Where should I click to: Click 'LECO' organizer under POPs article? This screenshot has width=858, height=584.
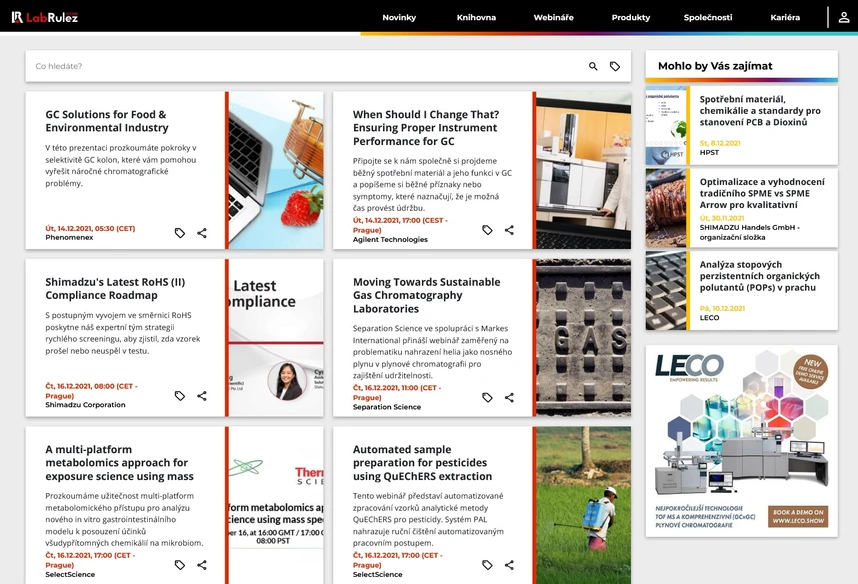pos(709,317)
